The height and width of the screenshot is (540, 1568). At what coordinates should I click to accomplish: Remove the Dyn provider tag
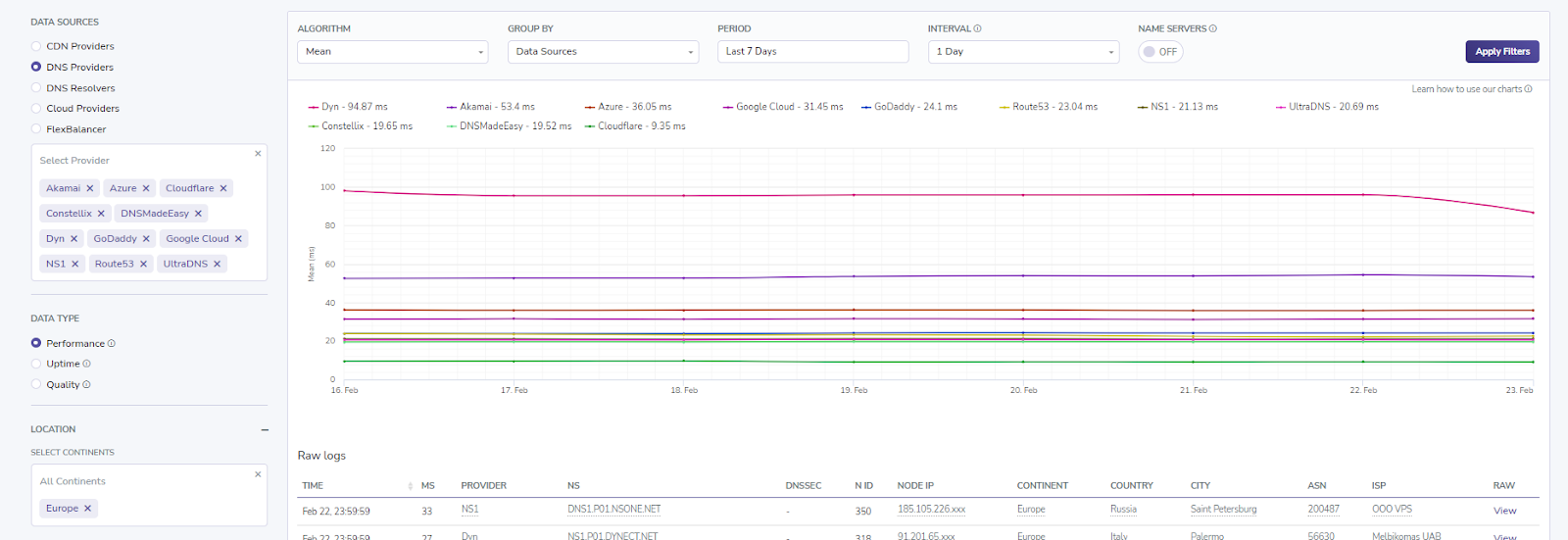(73, 239)
